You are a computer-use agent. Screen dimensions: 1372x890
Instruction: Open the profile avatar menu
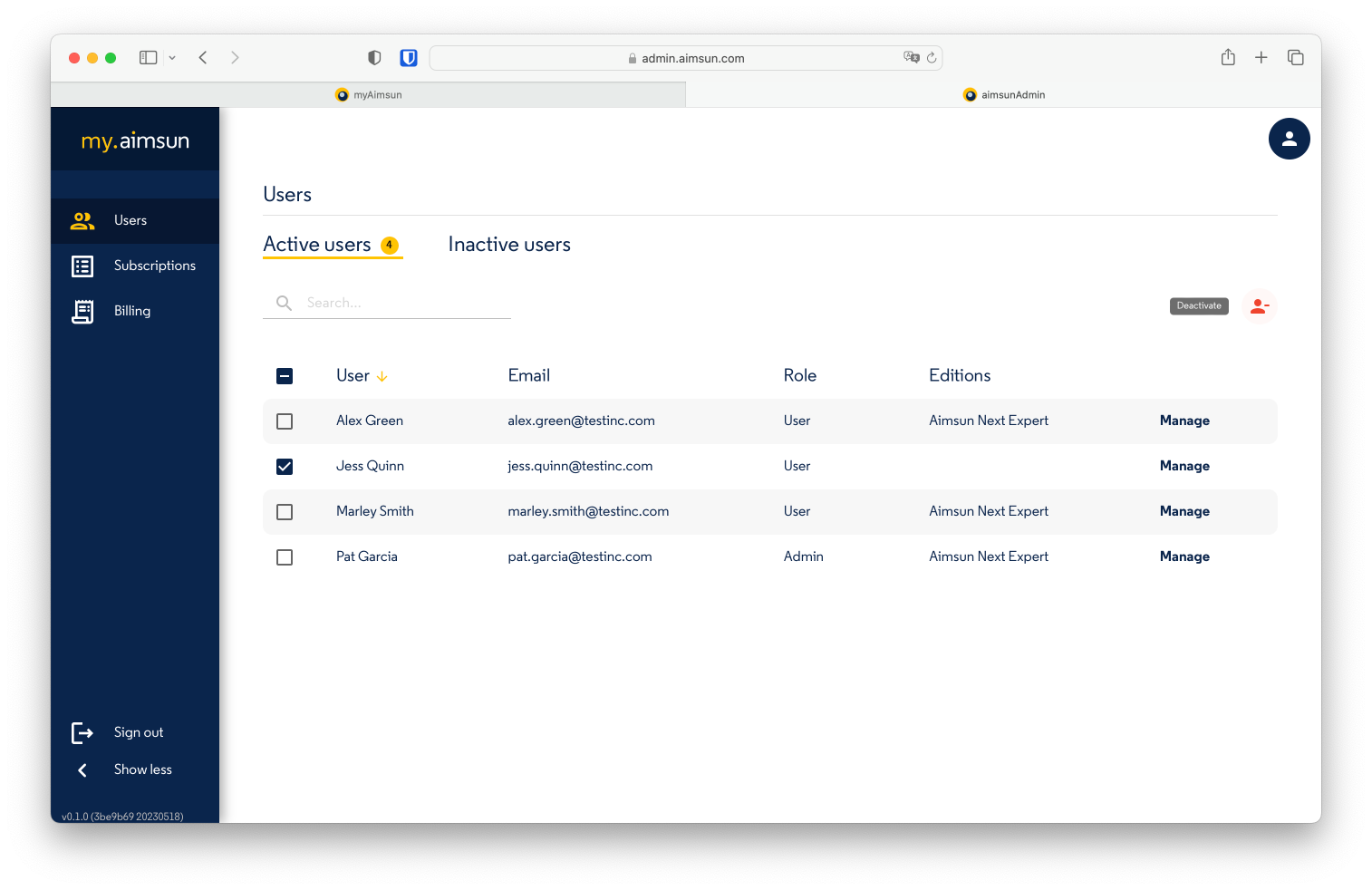pyautogui.click(x=1289, y=139)
